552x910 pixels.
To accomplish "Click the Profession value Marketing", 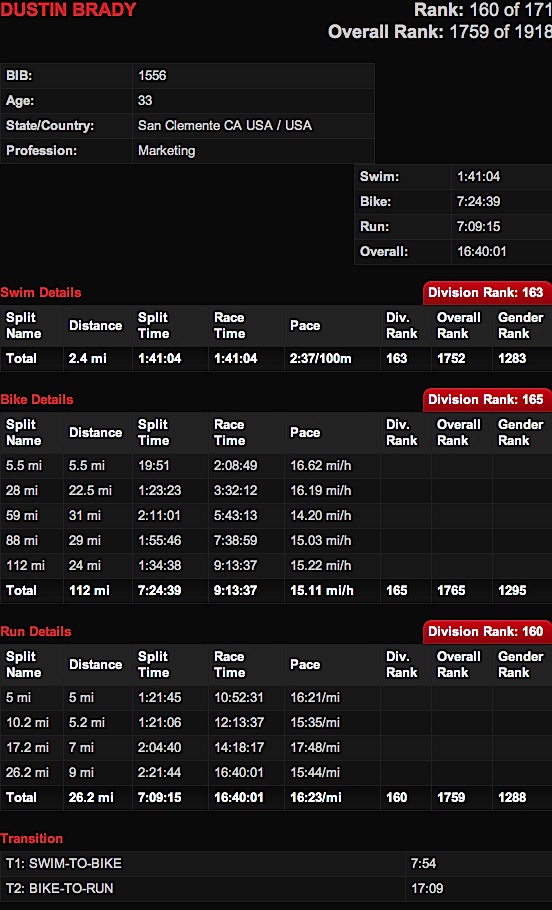I will [x=167, y=150].
